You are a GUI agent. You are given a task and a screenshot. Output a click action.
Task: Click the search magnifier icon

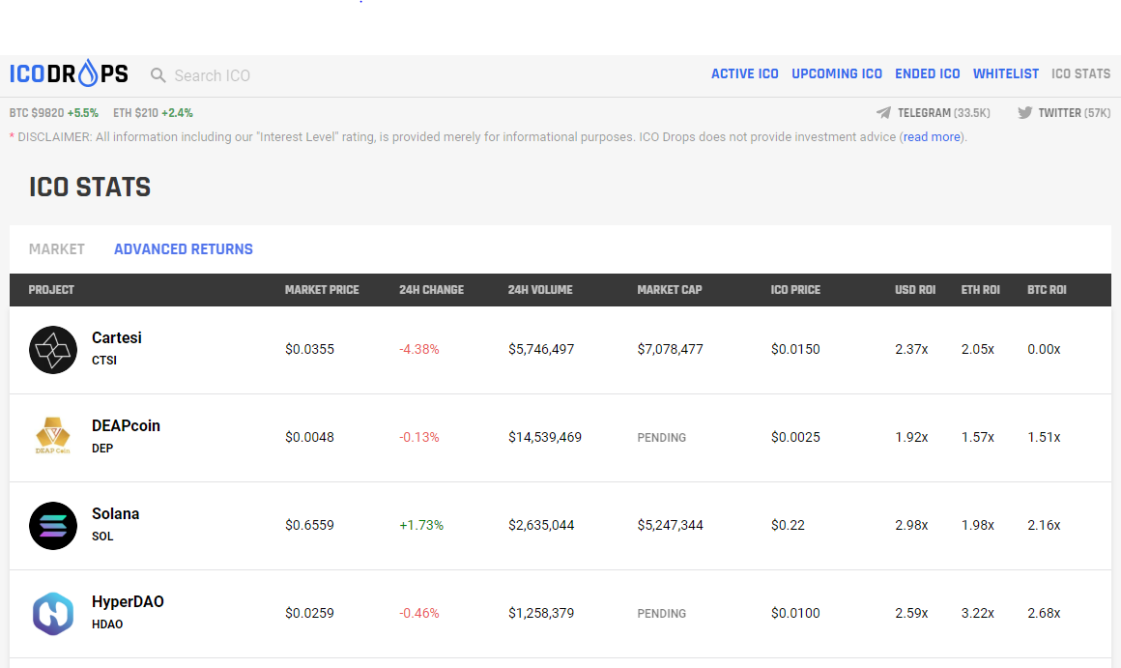[157, 74]
